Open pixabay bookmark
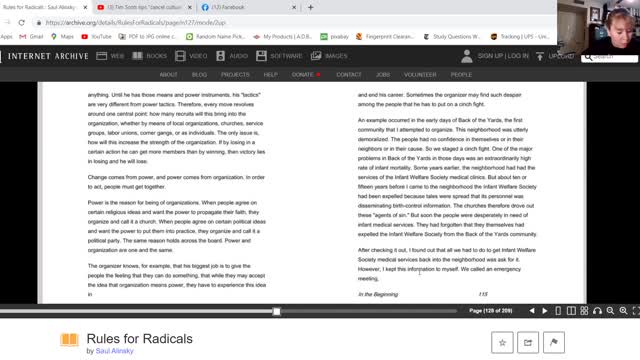 click(x=334, y=37)
